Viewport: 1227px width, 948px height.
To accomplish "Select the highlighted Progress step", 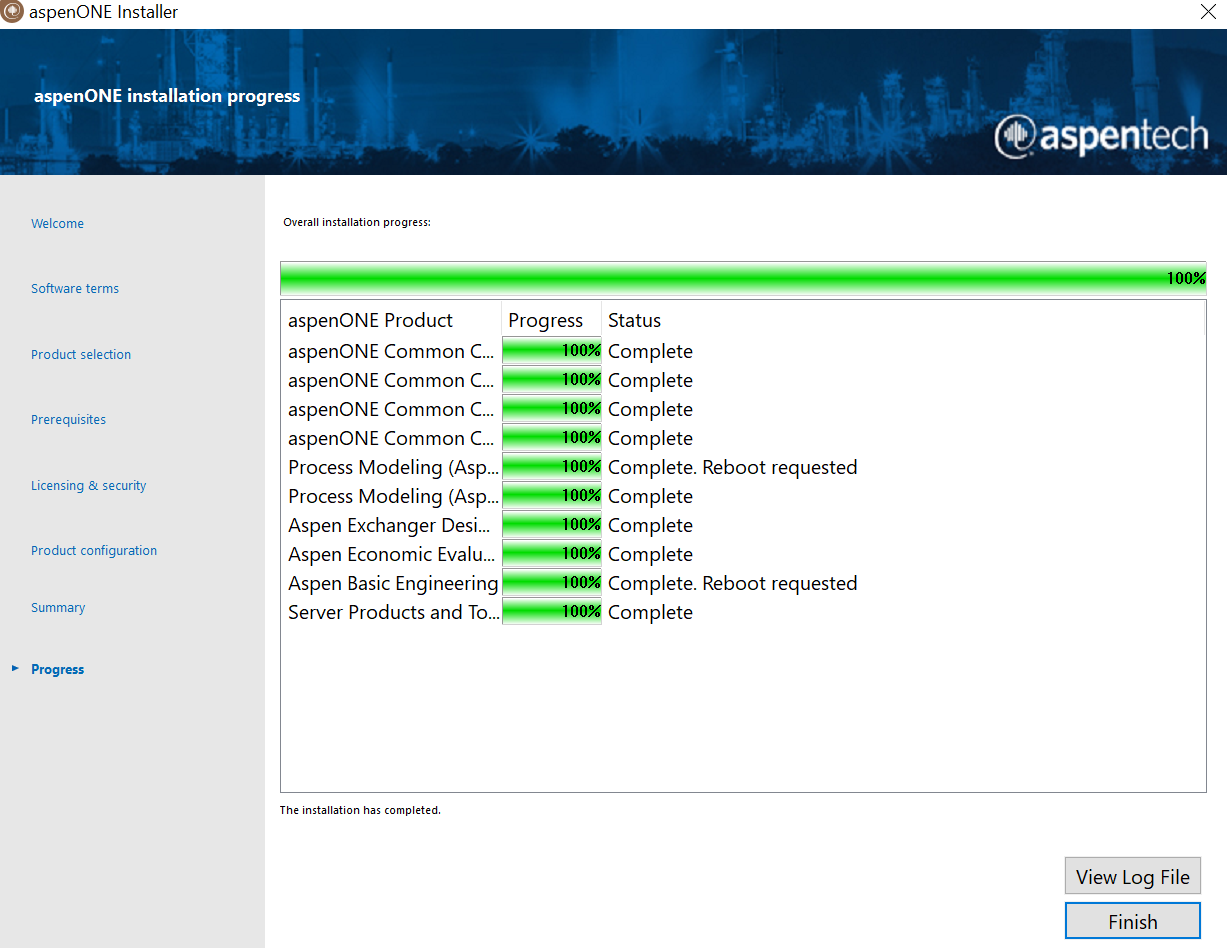I will coord(57,668).
